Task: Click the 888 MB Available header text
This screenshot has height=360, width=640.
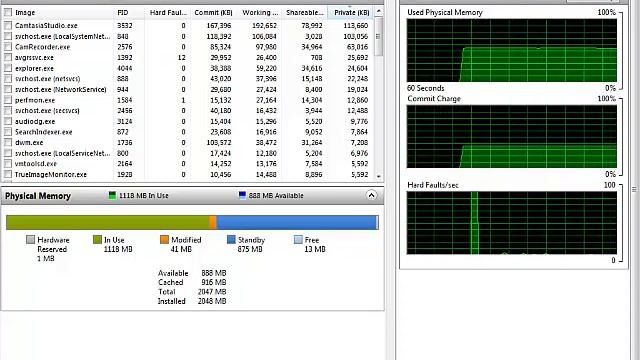Action: click(x=276, y=196)
